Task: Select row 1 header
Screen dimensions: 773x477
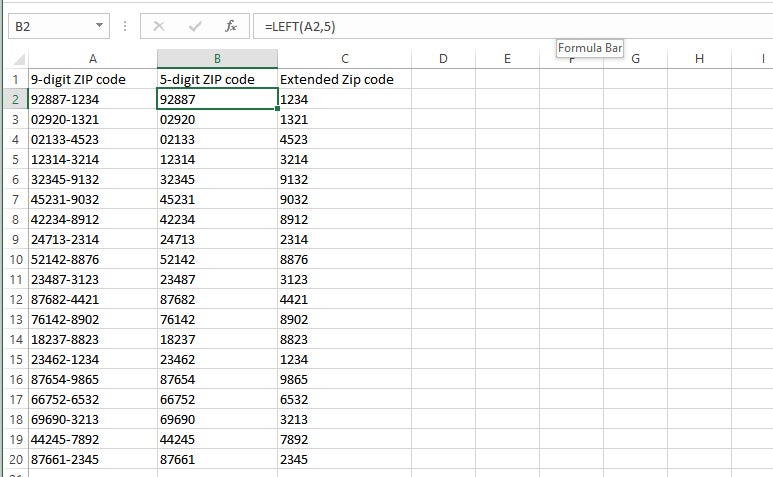Action: click(15, 79)
